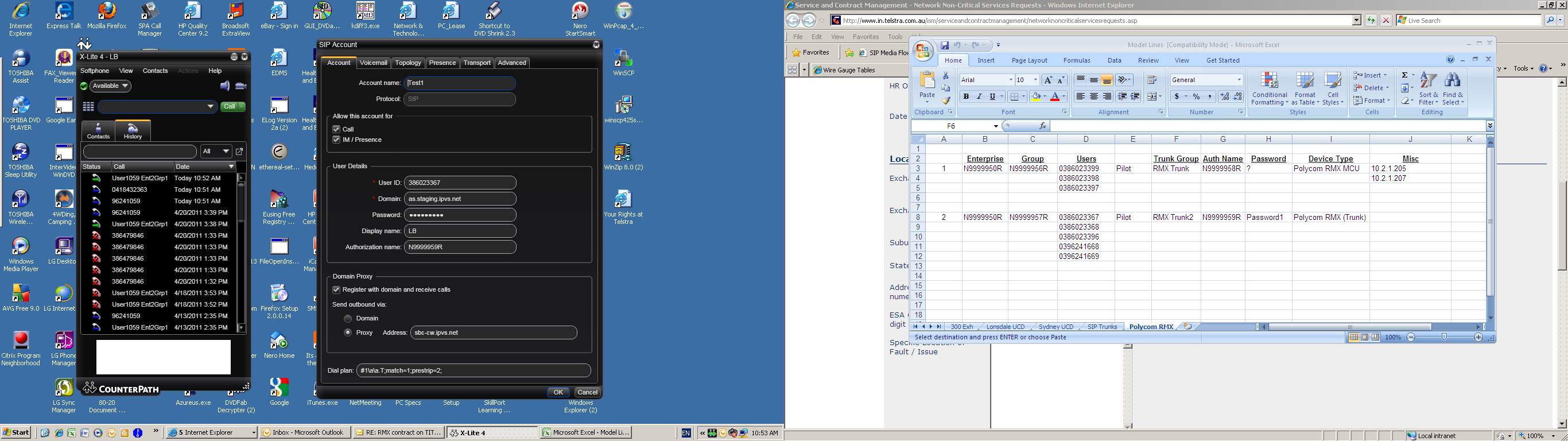
Task: Toggle Excel Page Layout view button in status bar
Action: [x=1365, y=338]
